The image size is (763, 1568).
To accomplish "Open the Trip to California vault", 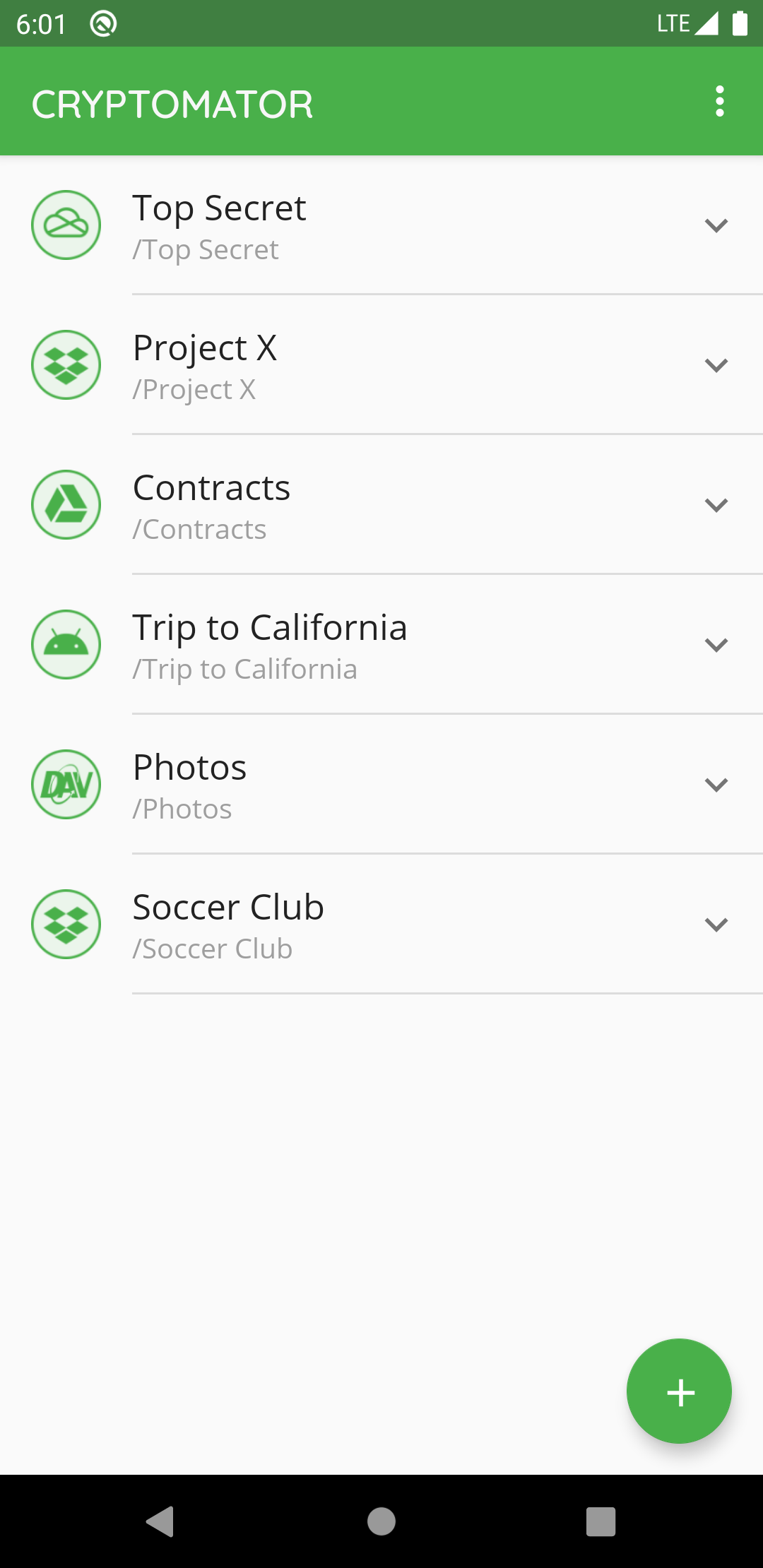I will pos(381,645).
